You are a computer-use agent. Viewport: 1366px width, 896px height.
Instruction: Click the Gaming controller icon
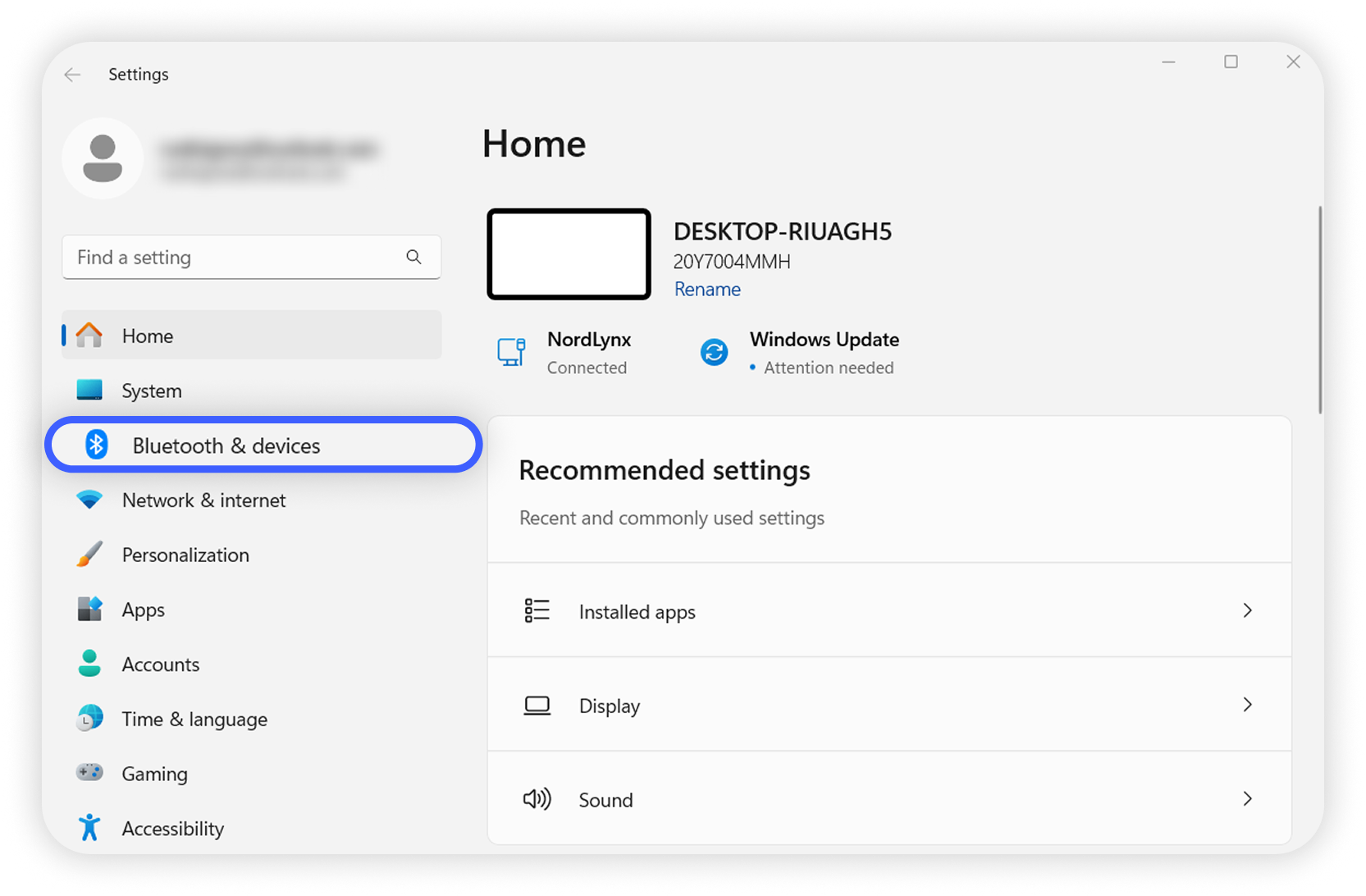pos(90,773)
